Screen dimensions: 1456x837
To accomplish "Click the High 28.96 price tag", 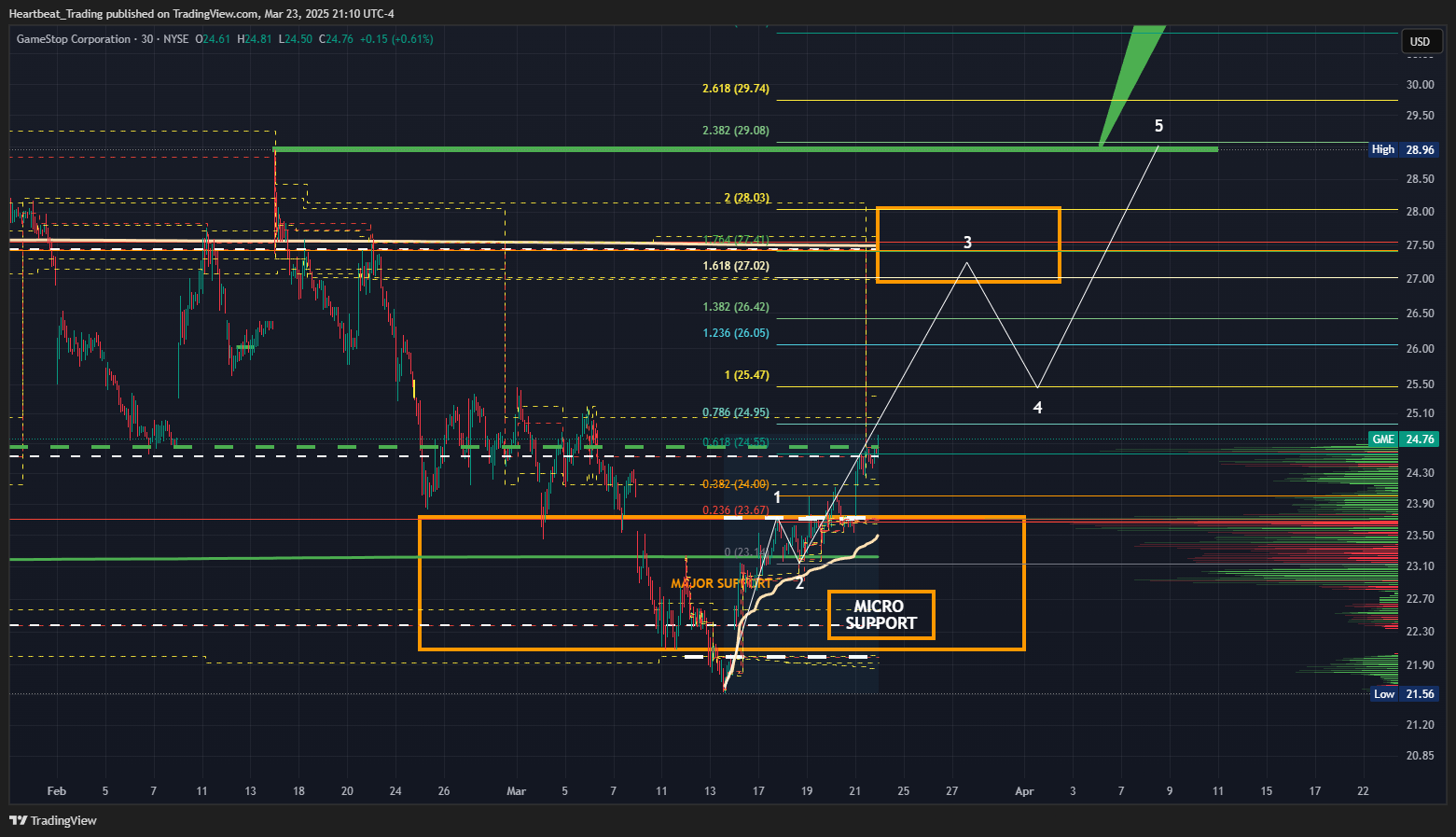I will [1404, 149].
